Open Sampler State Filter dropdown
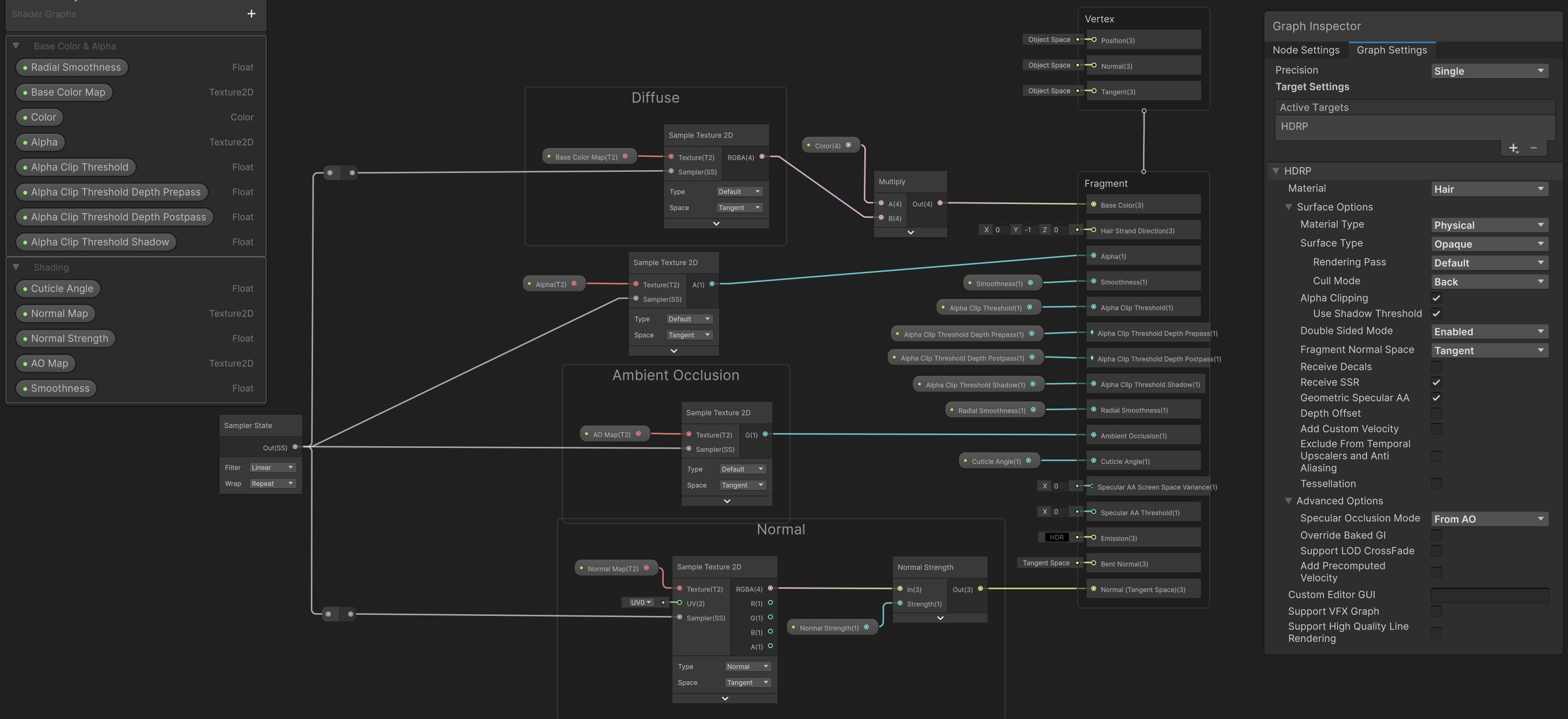This screenshot has width=1568, height=719. (272, 467)
